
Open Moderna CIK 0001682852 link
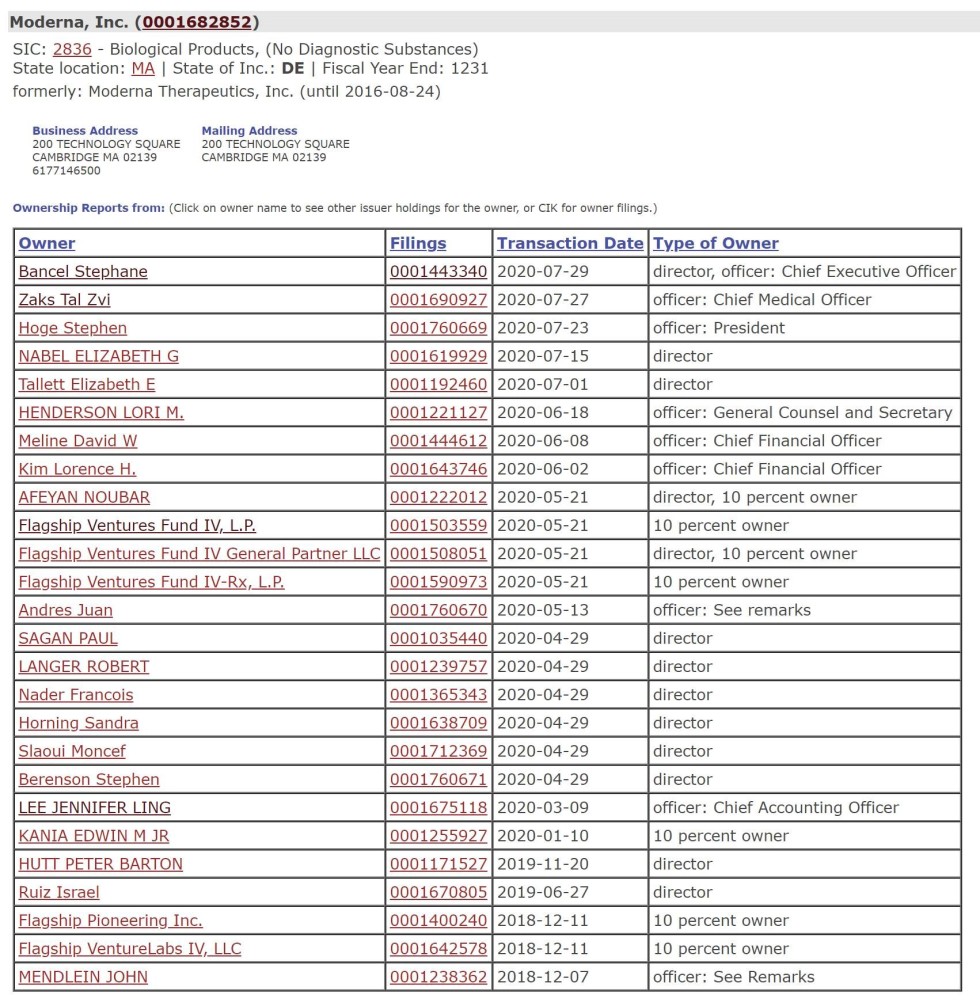tap(197, 22)
